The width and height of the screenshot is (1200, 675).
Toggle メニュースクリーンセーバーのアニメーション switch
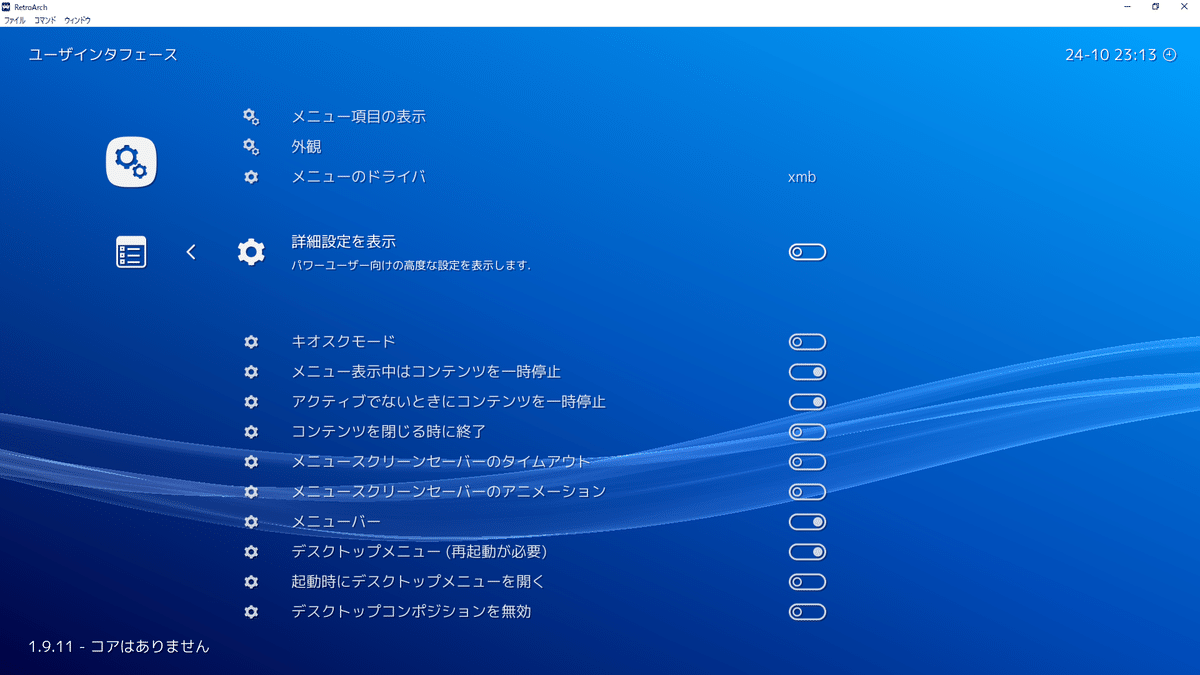coord(807,492)
